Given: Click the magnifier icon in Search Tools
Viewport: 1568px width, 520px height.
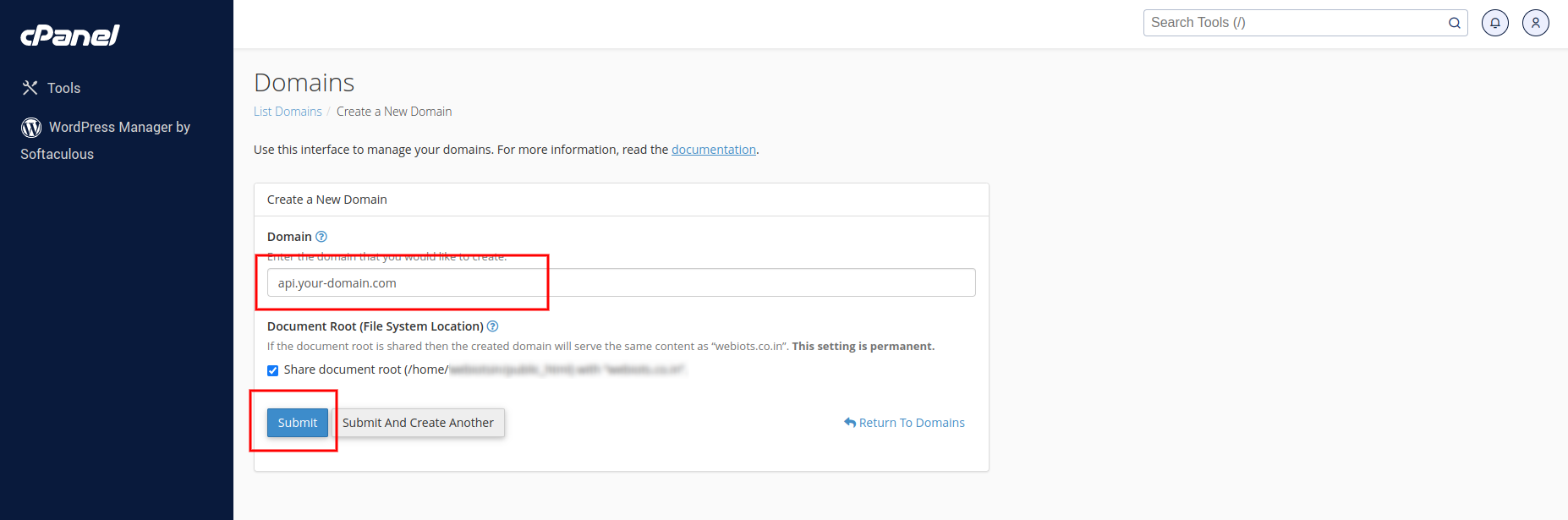Looking at the screenshot, I should [1454, 23].
